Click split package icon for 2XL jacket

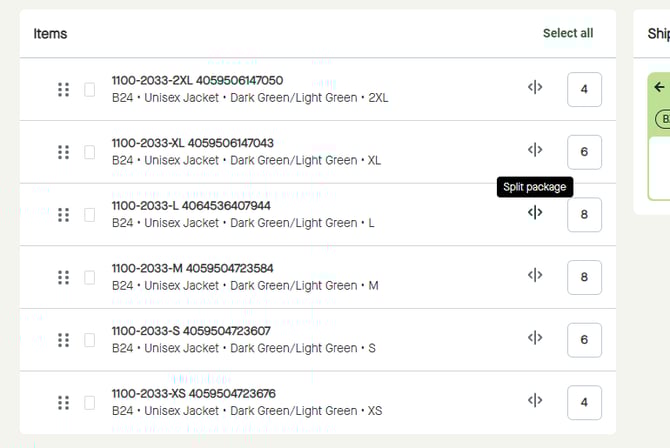click(x=535, y=88)
